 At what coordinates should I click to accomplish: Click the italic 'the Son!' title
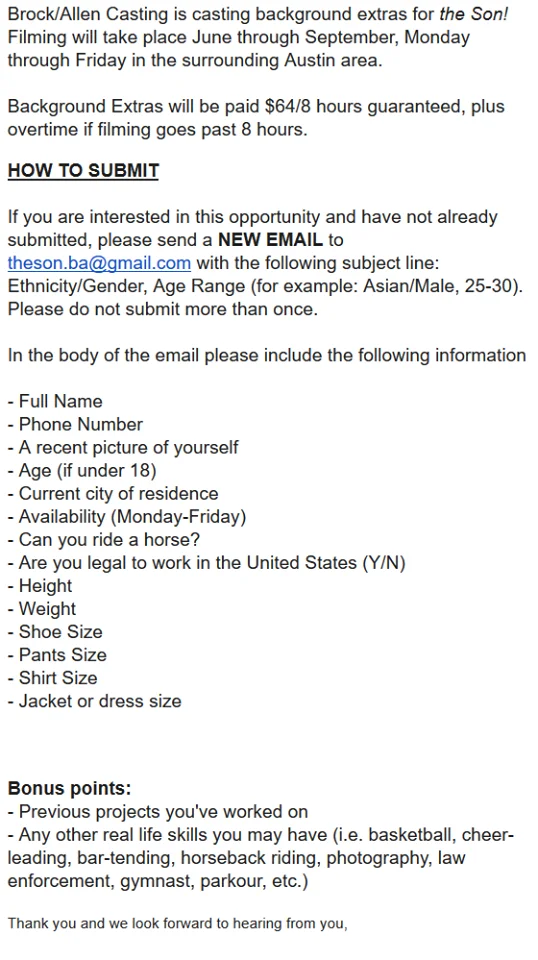(x=474, y=14)
